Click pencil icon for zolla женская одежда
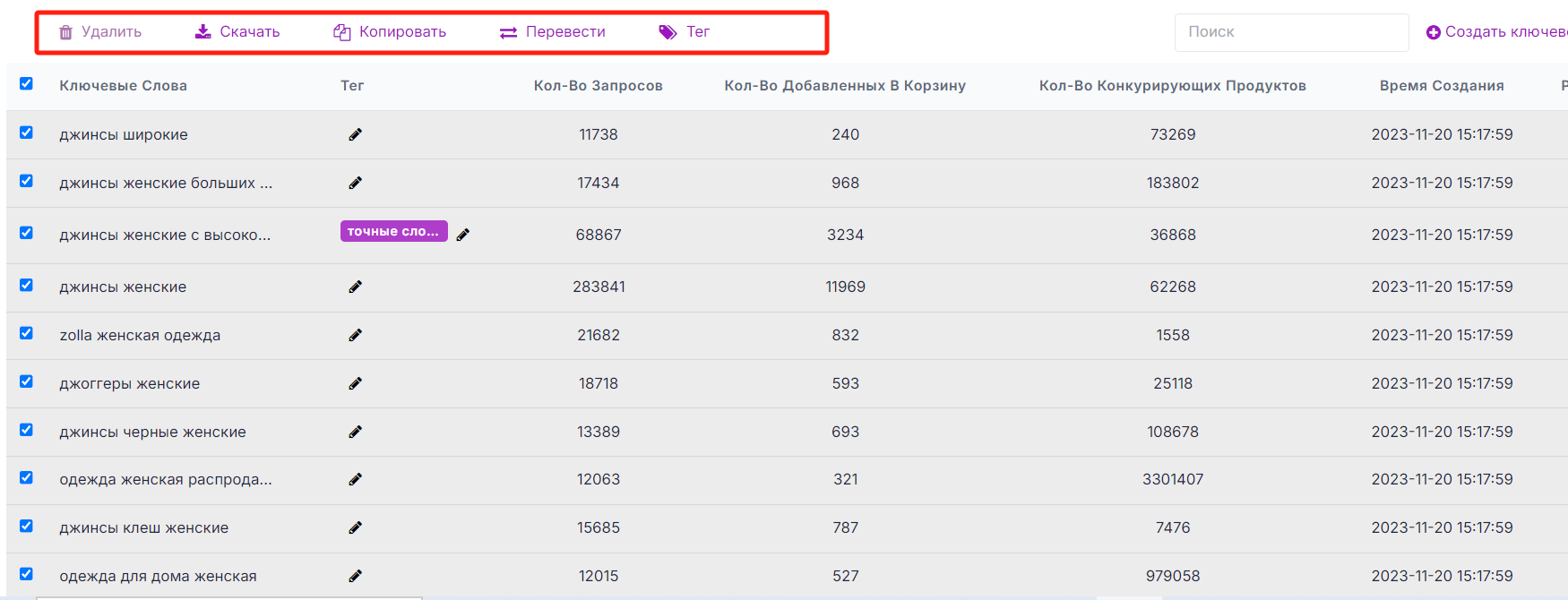Image resolution: width=1568 pixels, height=600 pixels. [355, 335]
